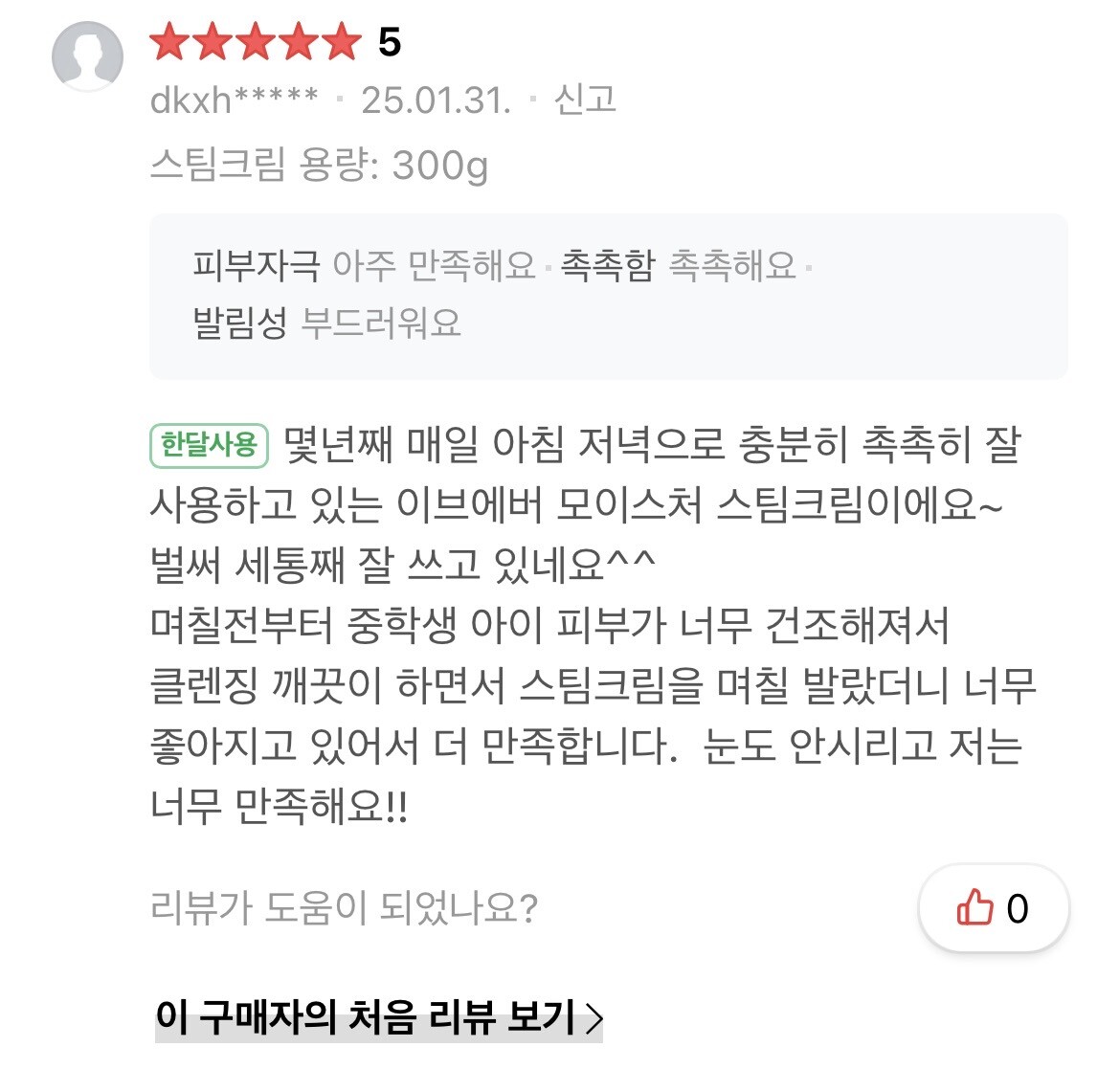Click the 촉촉함 attribute label
Image resolution: width=1120 pixels, height=1092 pixels.
pyautogui.click(x=607, y=265)
